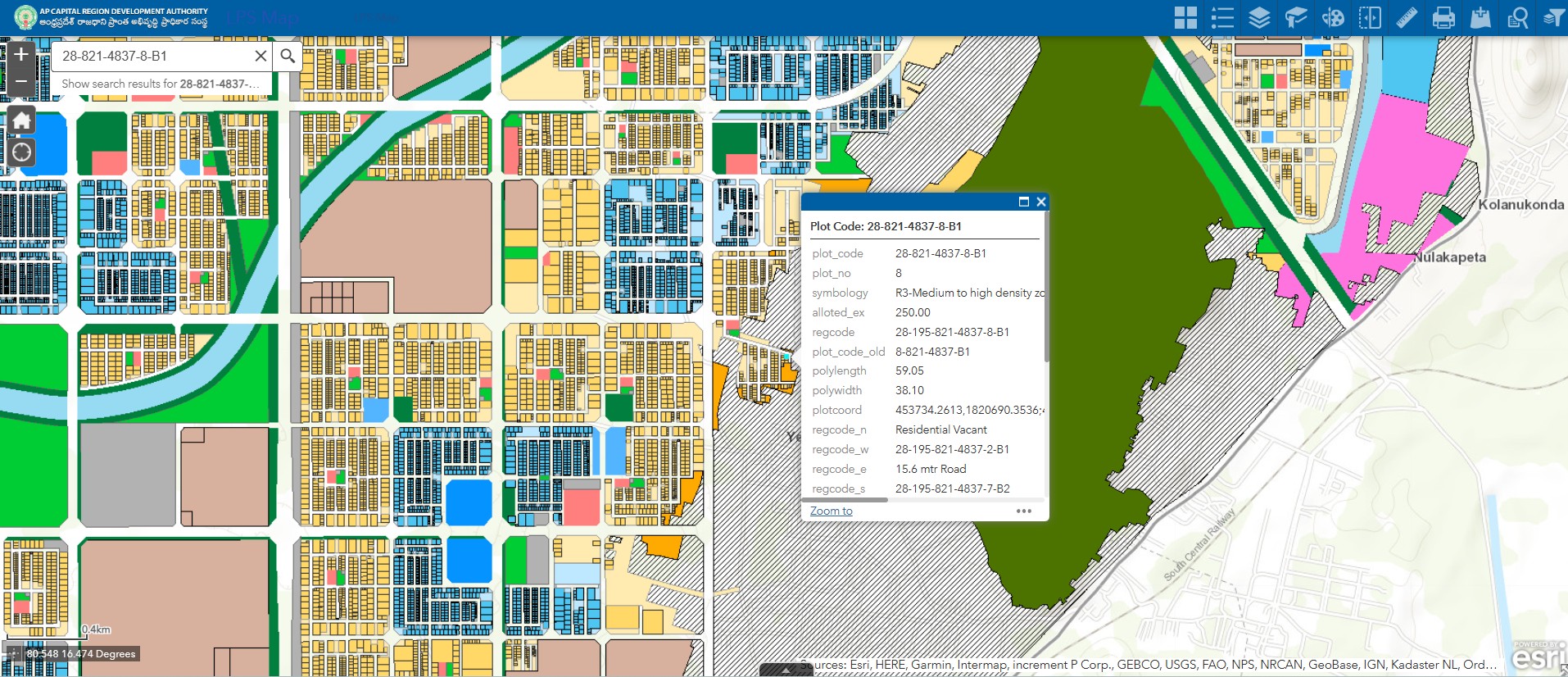
Task: Maximize the plot info popup
Action: [x=1023, y=202]
